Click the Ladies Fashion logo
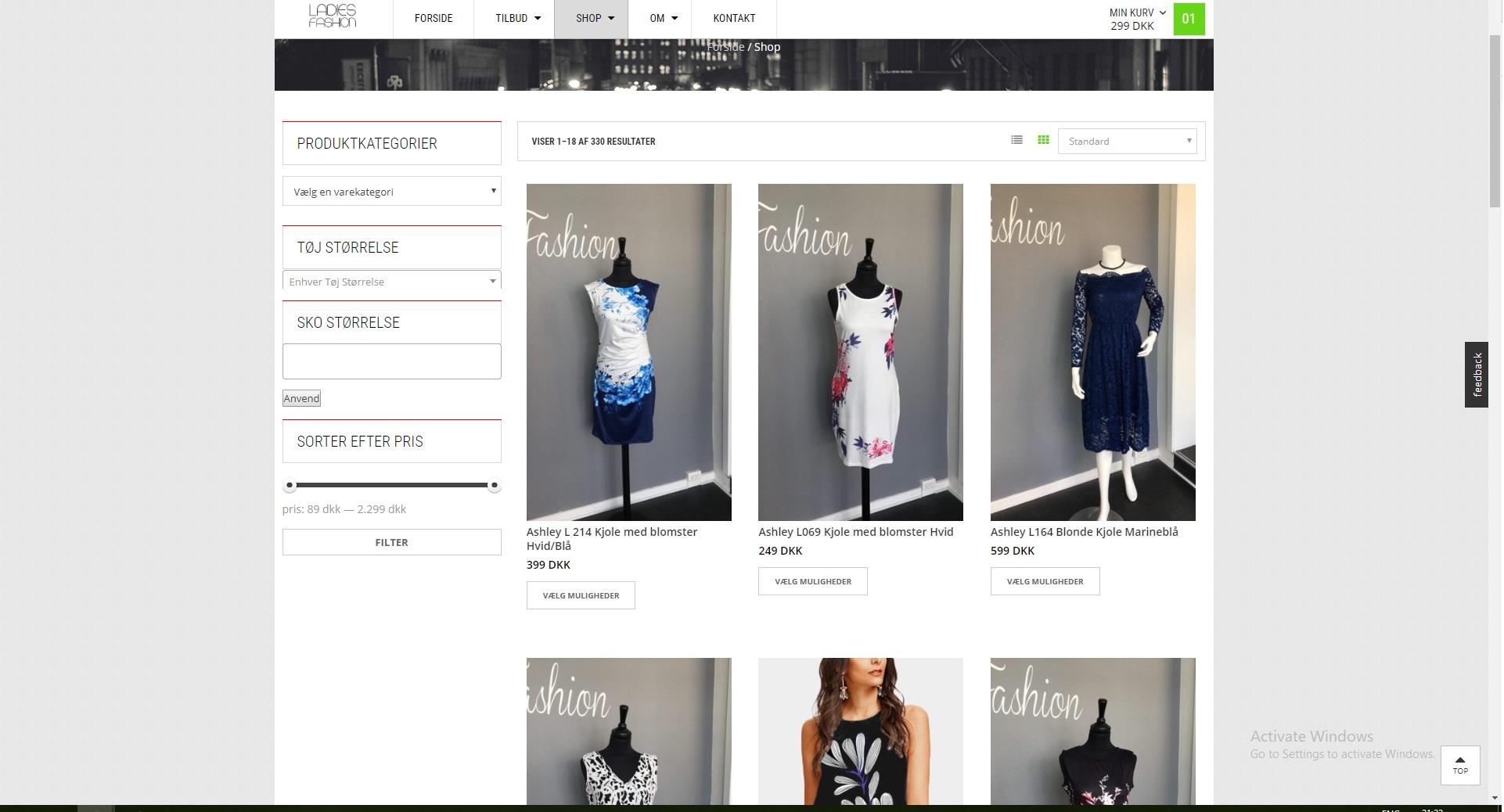The image size is (1504, 812). 333,16
